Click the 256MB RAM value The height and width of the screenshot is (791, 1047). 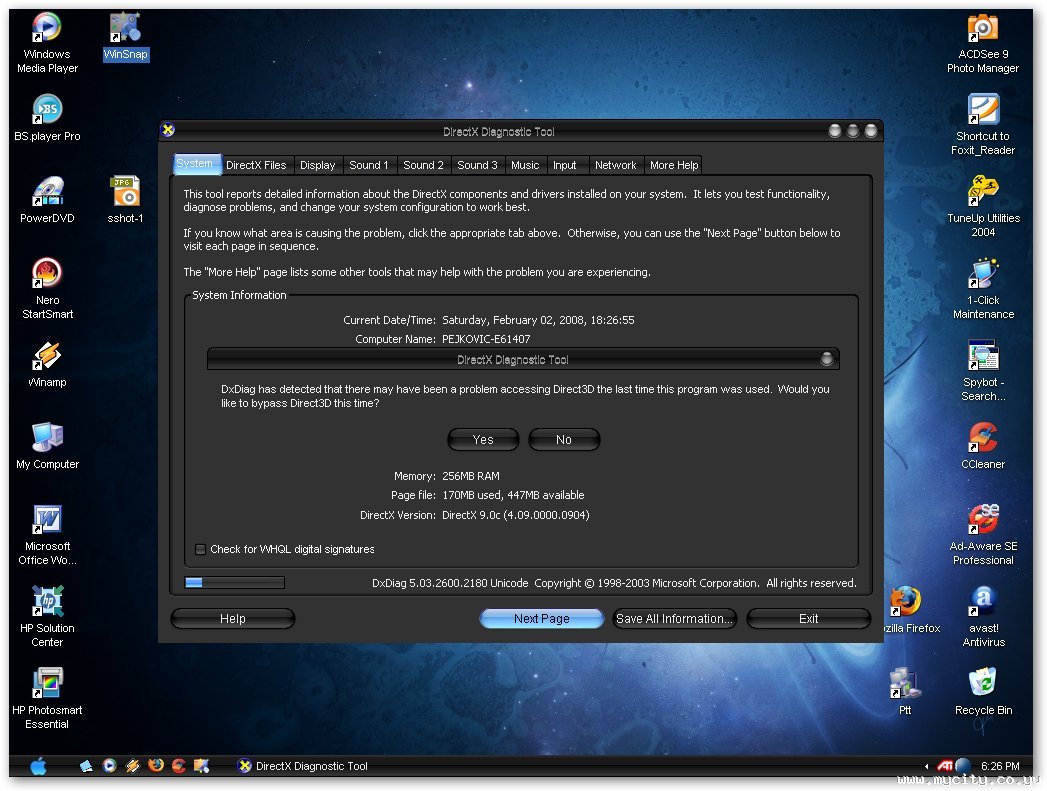pos(471,477)
